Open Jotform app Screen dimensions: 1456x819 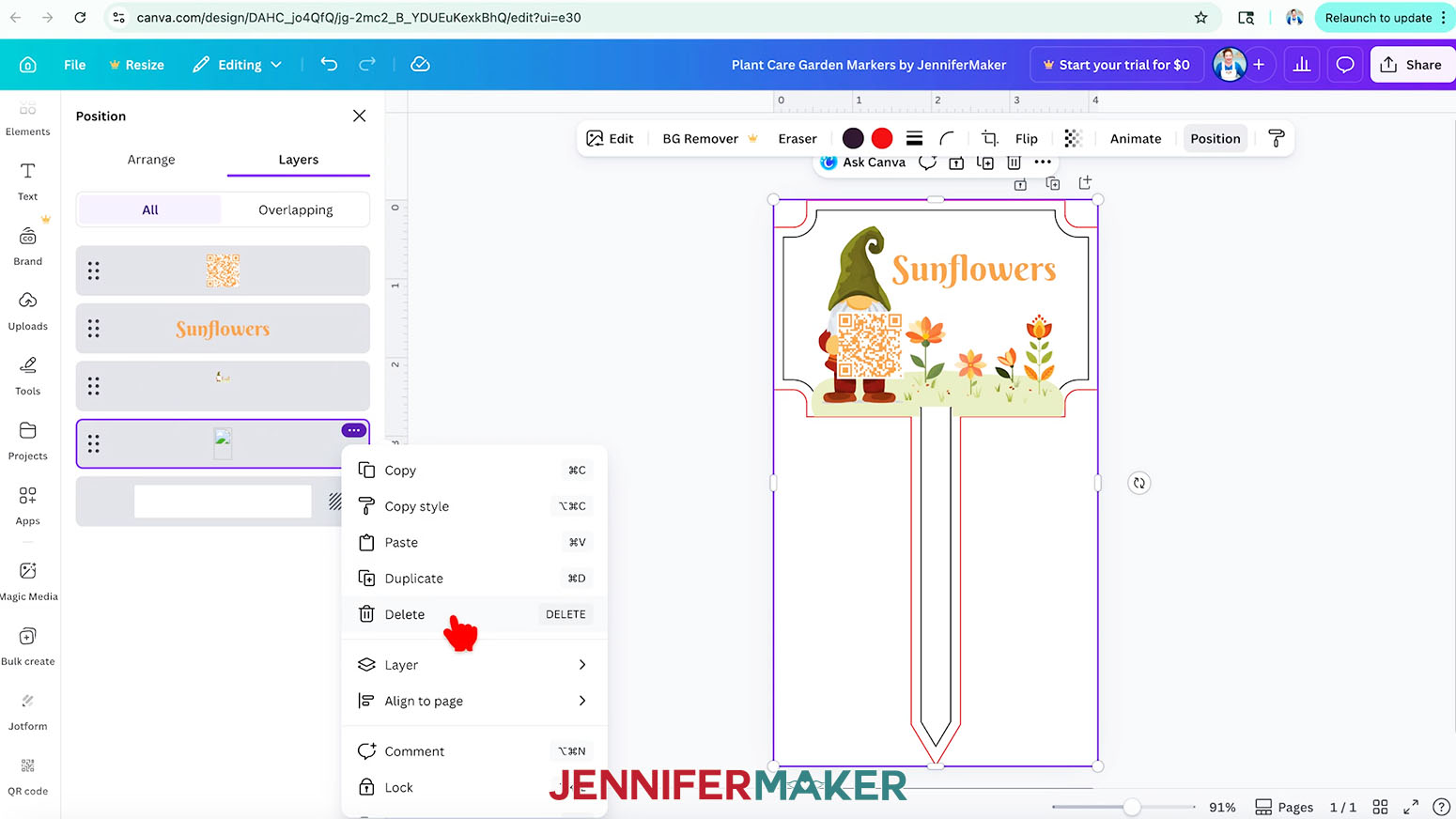[28, 711]
